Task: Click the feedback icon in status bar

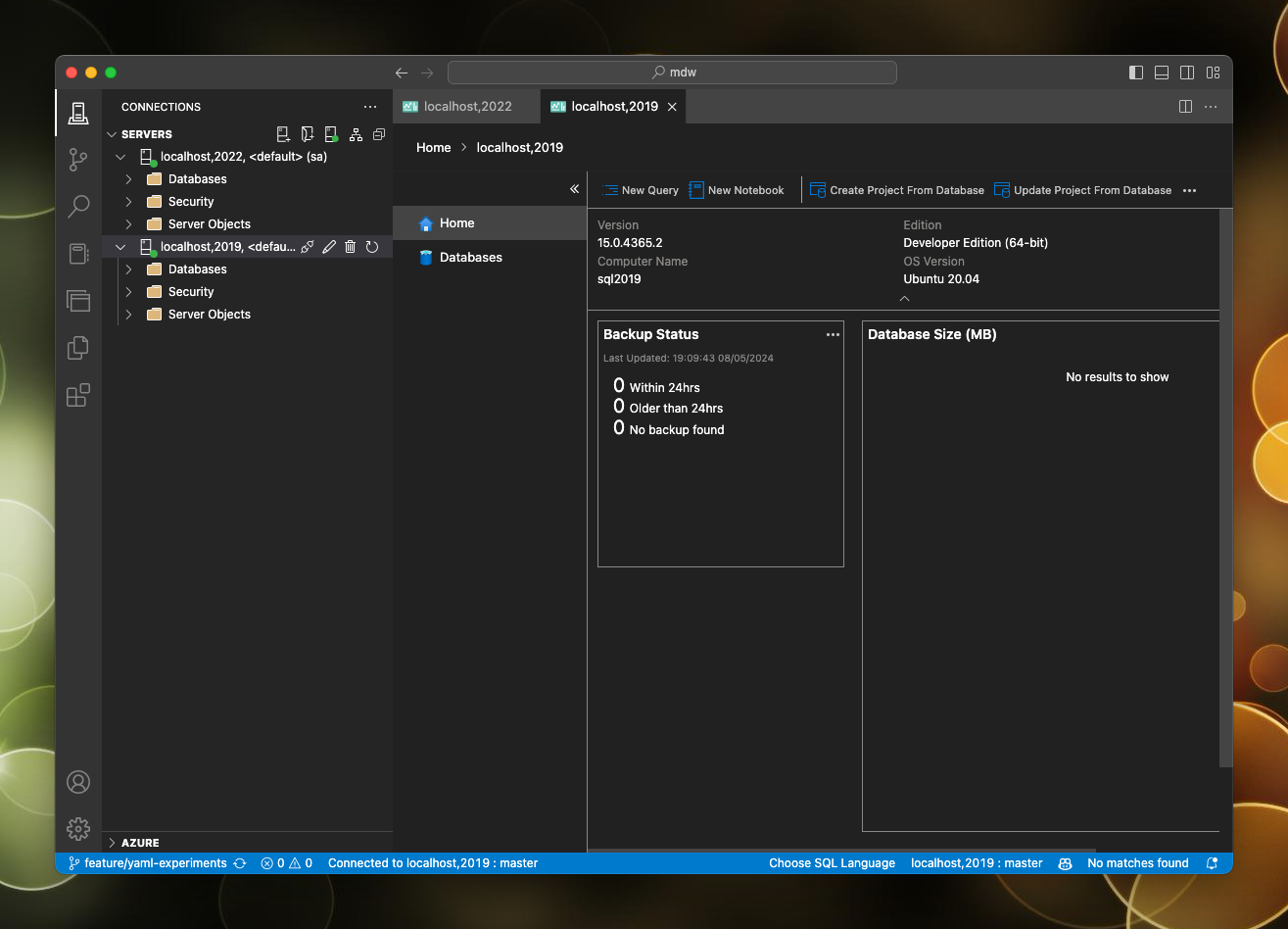Action: click(1065, 863)
